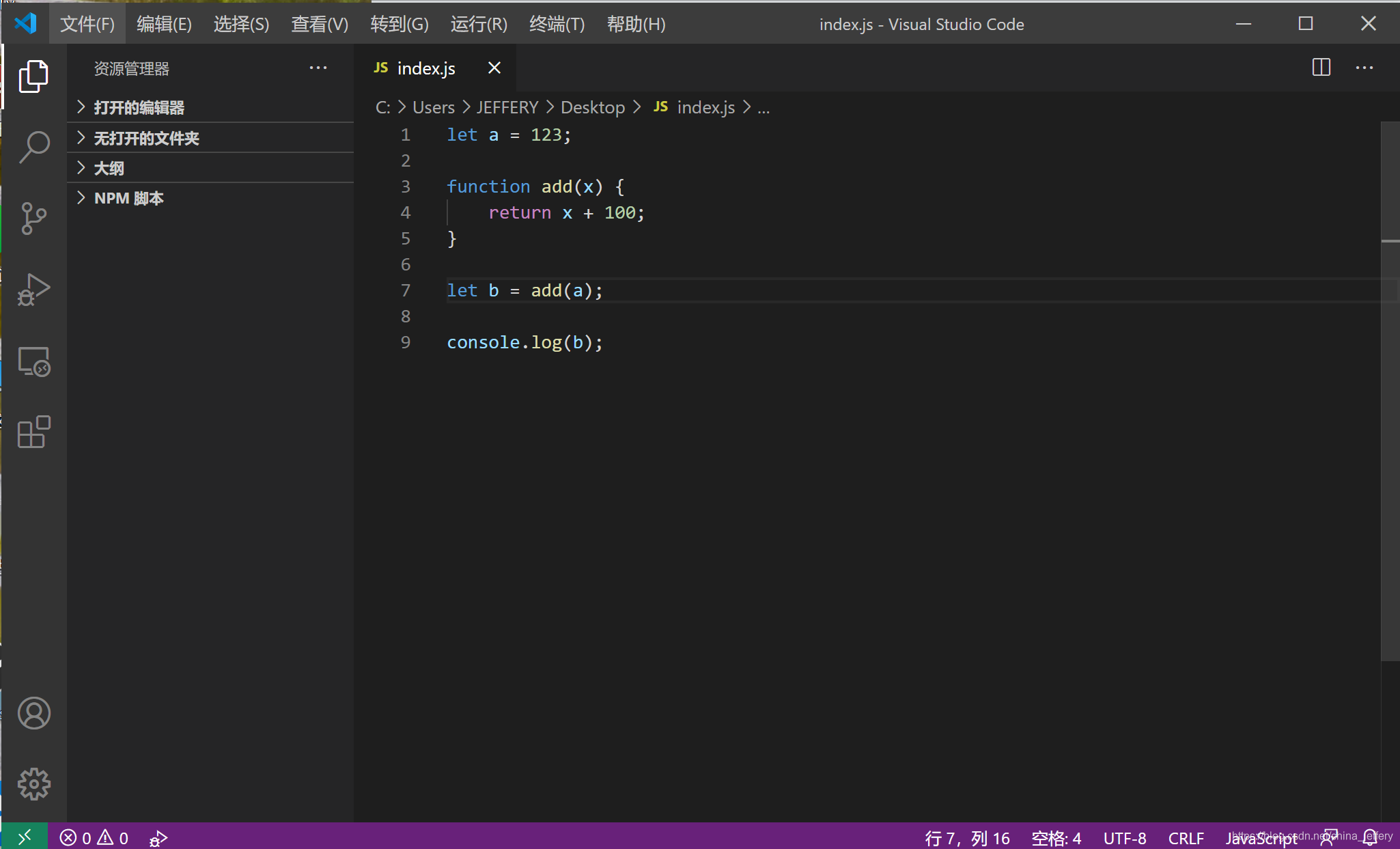
Task: Minimize the Visual Studio Code window
Action: click(x=1244, y=24)
